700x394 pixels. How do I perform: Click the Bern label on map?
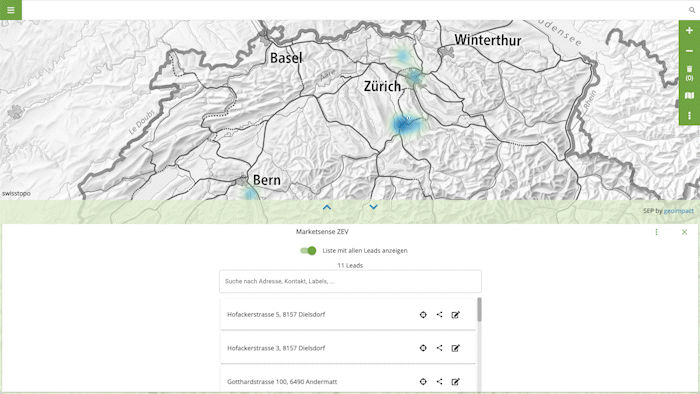[x=267, y=180]
